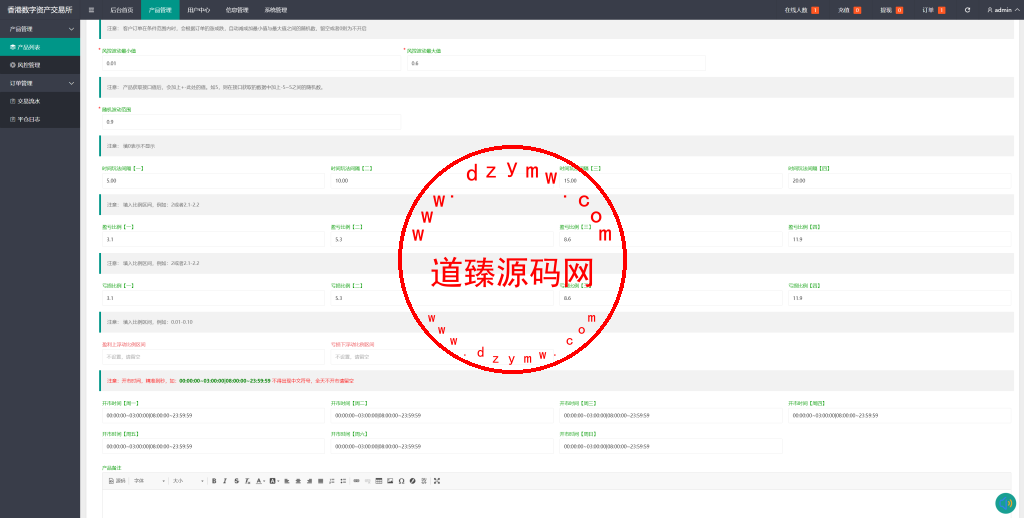Screen dimensions: 1024x518
Task: Click the unlink icon in editor
Action: point(367,481)
